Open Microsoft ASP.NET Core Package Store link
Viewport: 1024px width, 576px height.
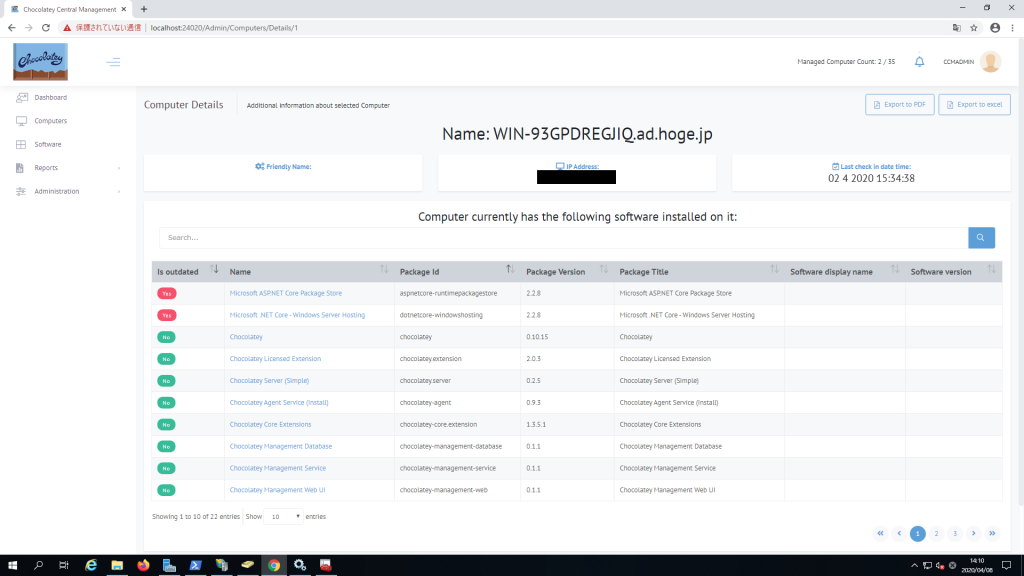[285, 293]
